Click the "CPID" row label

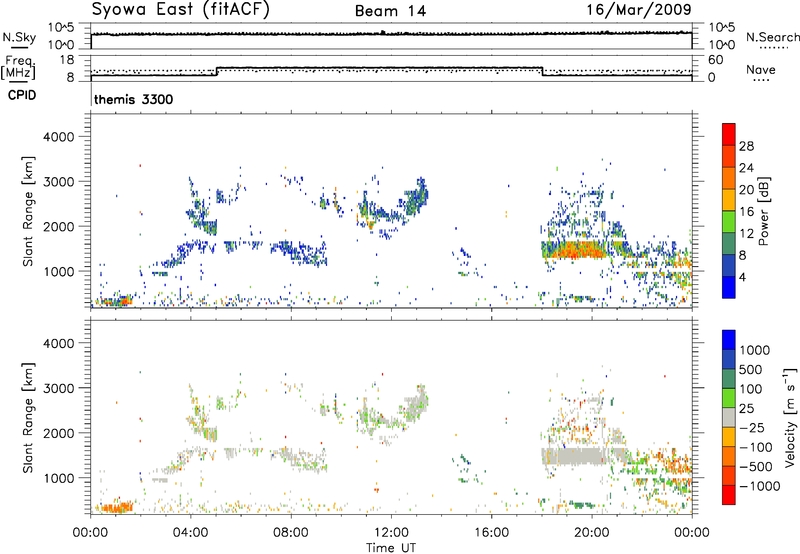click(x=22, y=95)
